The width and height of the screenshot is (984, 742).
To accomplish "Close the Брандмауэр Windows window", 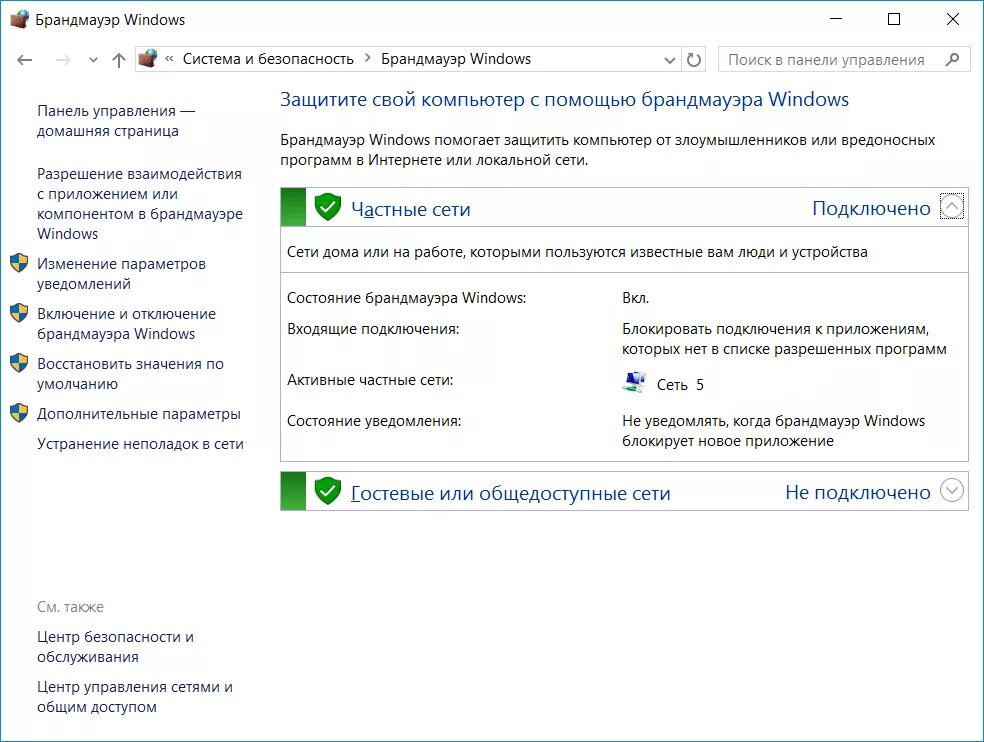I will coord(952,19).
